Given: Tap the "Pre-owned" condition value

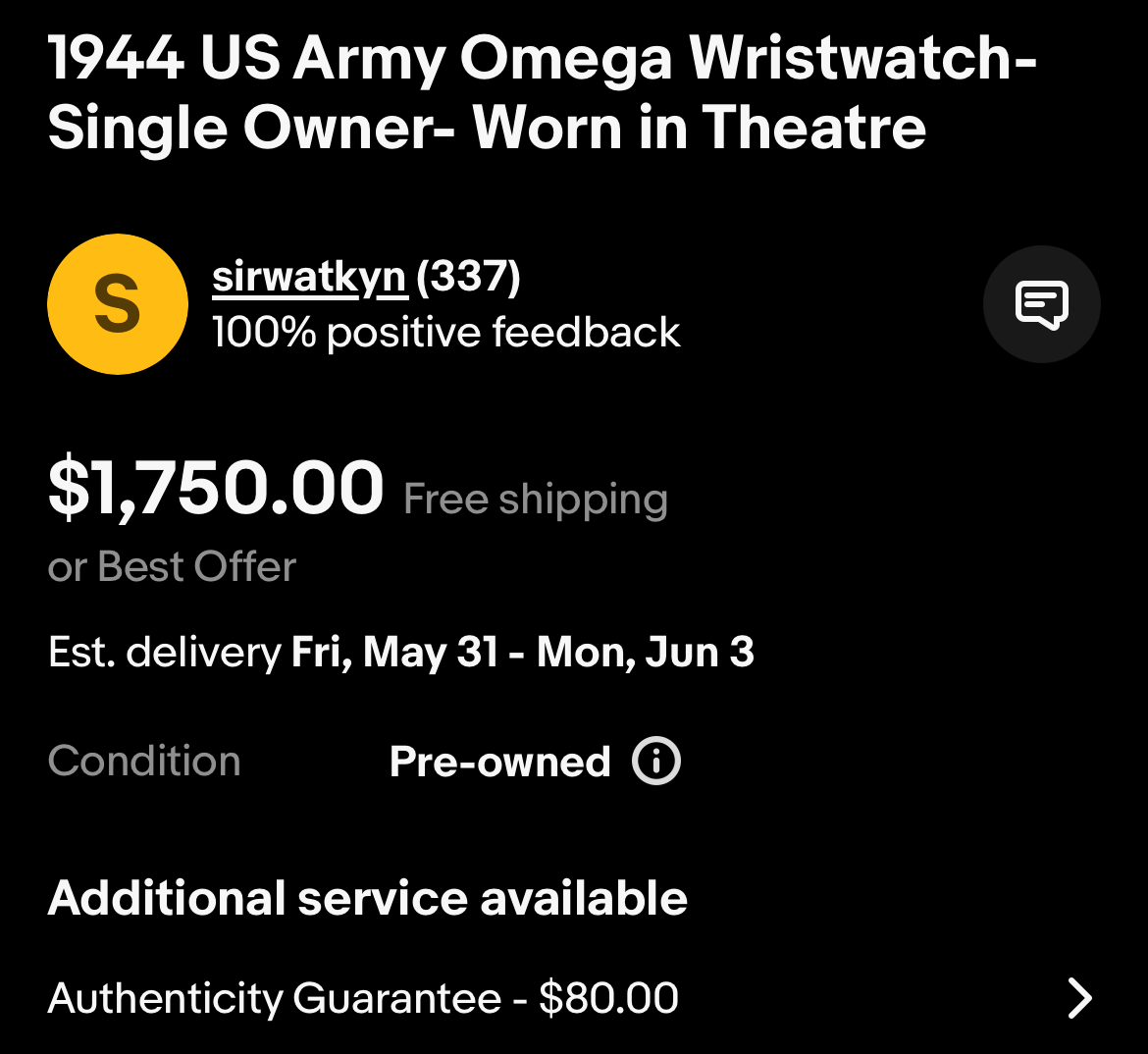Looking at the screenshot, I should [499, 762].
